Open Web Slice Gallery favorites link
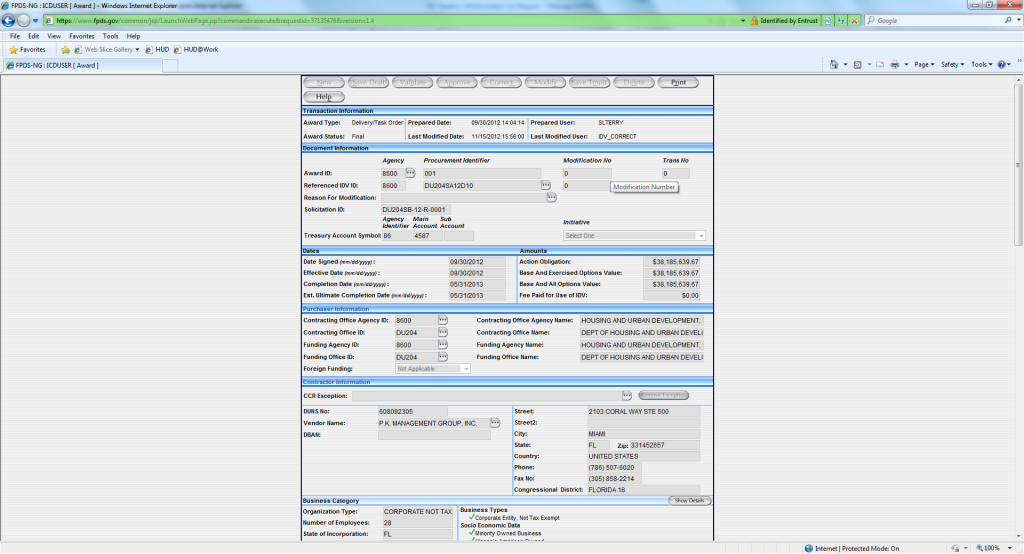This screenshot has height=554, width=1024. (106, 50)
